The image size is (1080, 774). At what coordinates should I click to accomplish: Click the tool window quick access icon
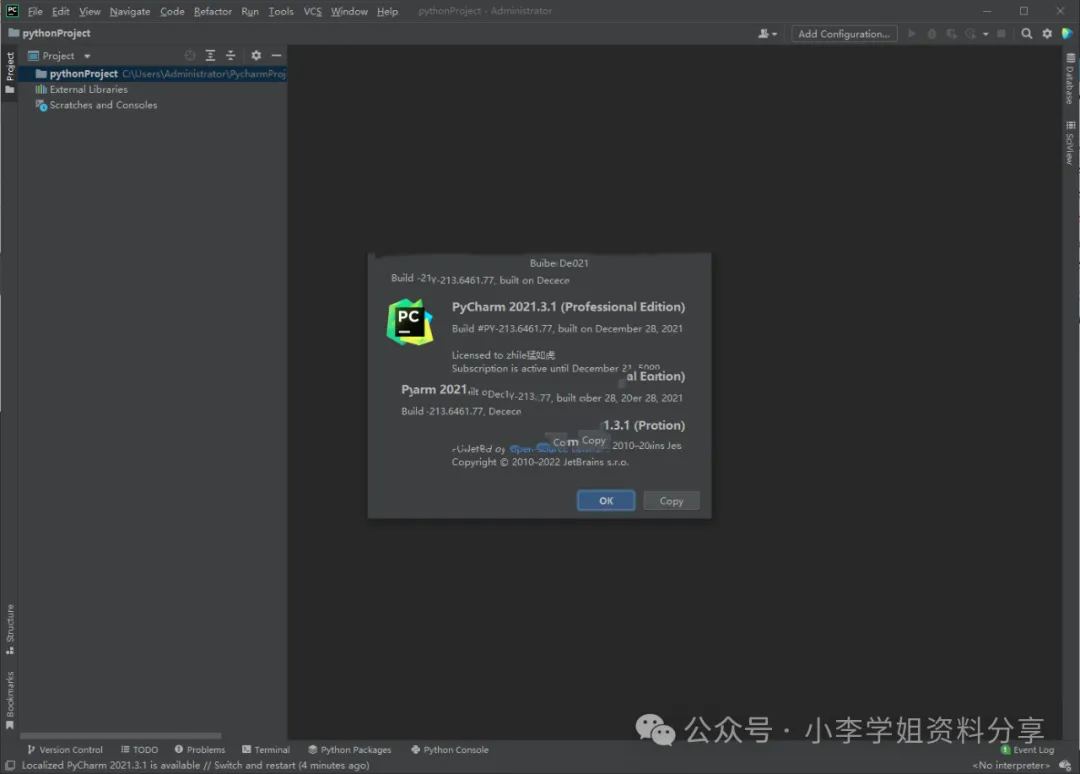(10, 765)
